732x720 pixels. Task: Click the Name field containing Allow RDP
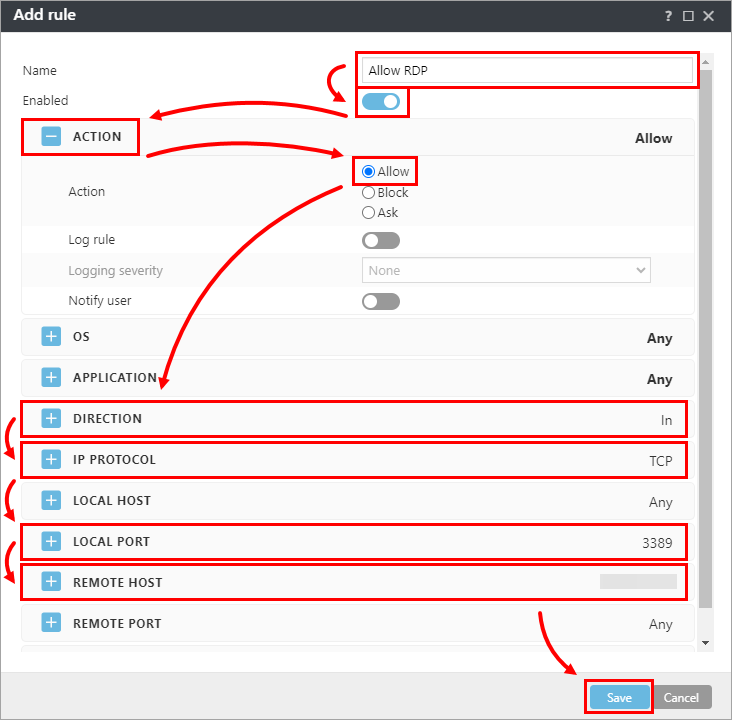click(x=527, y=71)
